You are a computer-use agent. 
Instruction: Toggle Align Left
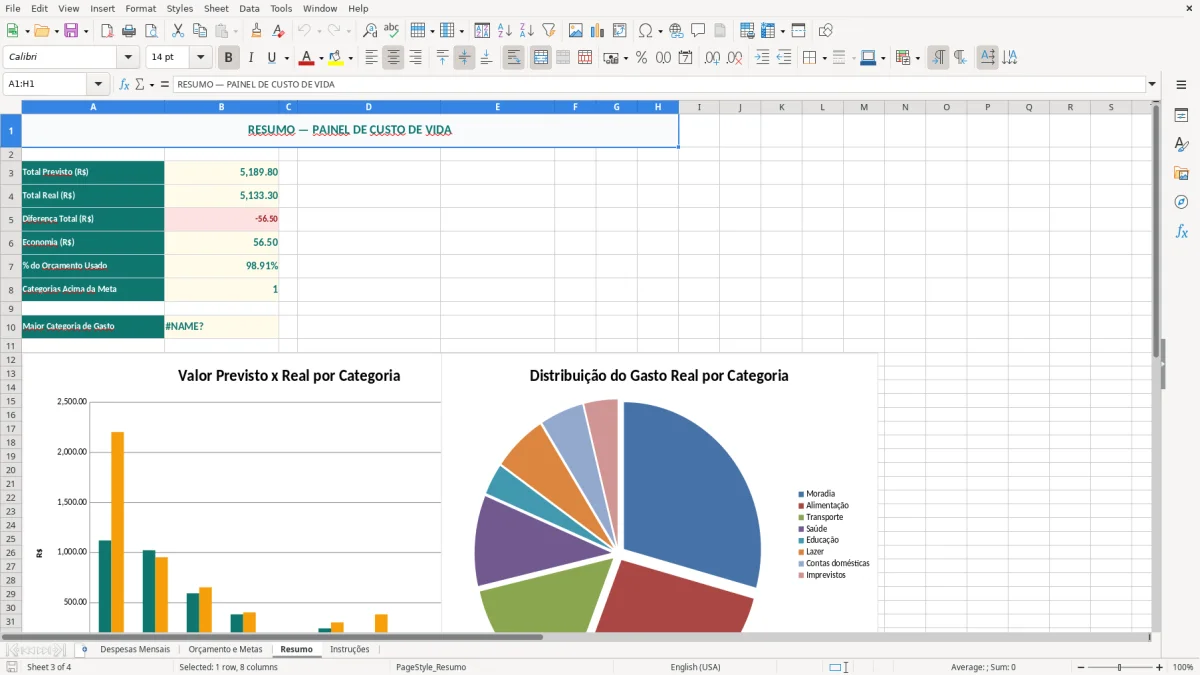click(x=371, y=58)
